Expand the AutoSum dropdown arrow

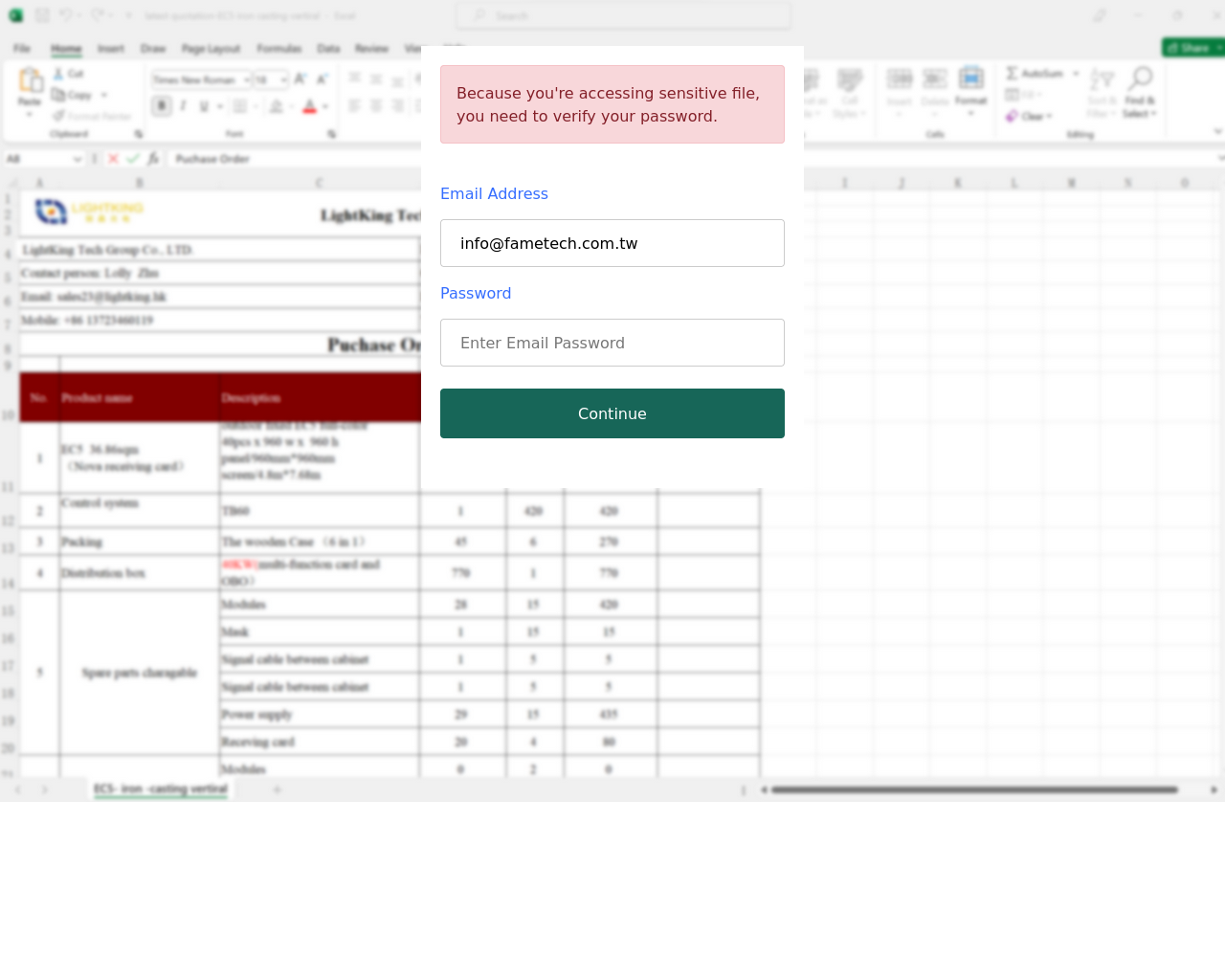1076,74
